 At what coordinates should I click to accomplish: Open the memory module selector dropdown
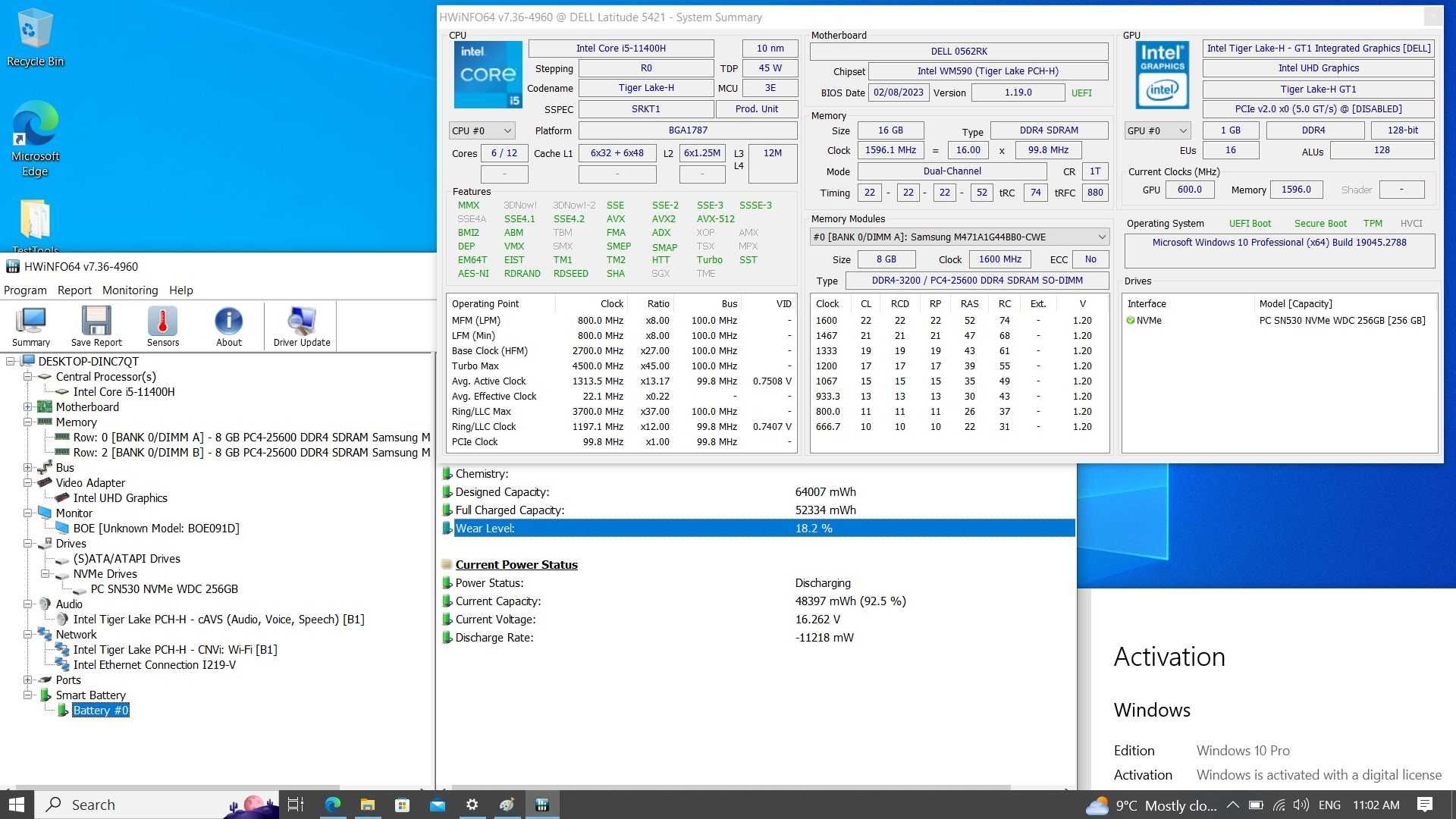click(x=959, y=237)
